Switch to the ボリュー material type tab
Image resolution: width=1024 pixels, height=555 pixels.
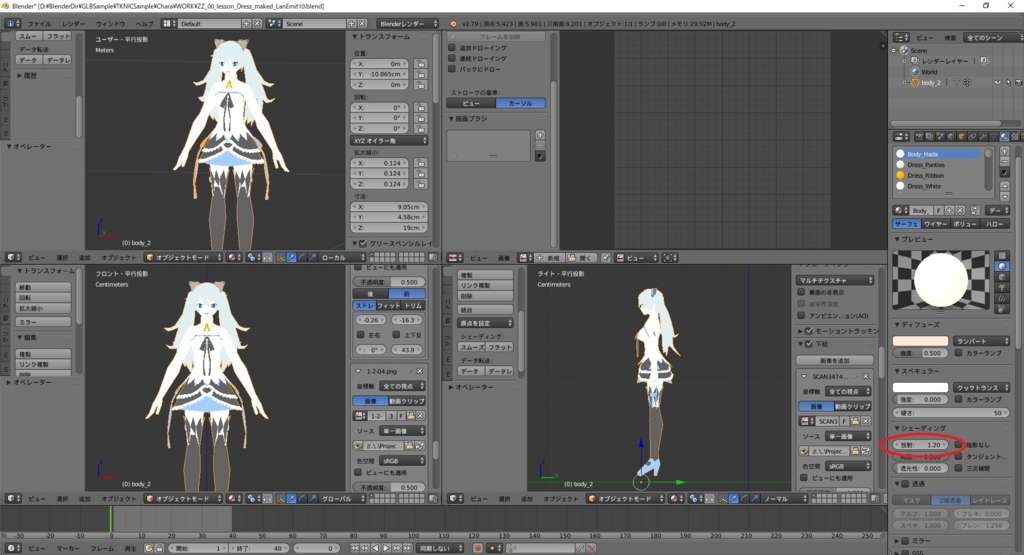point(965,224)
